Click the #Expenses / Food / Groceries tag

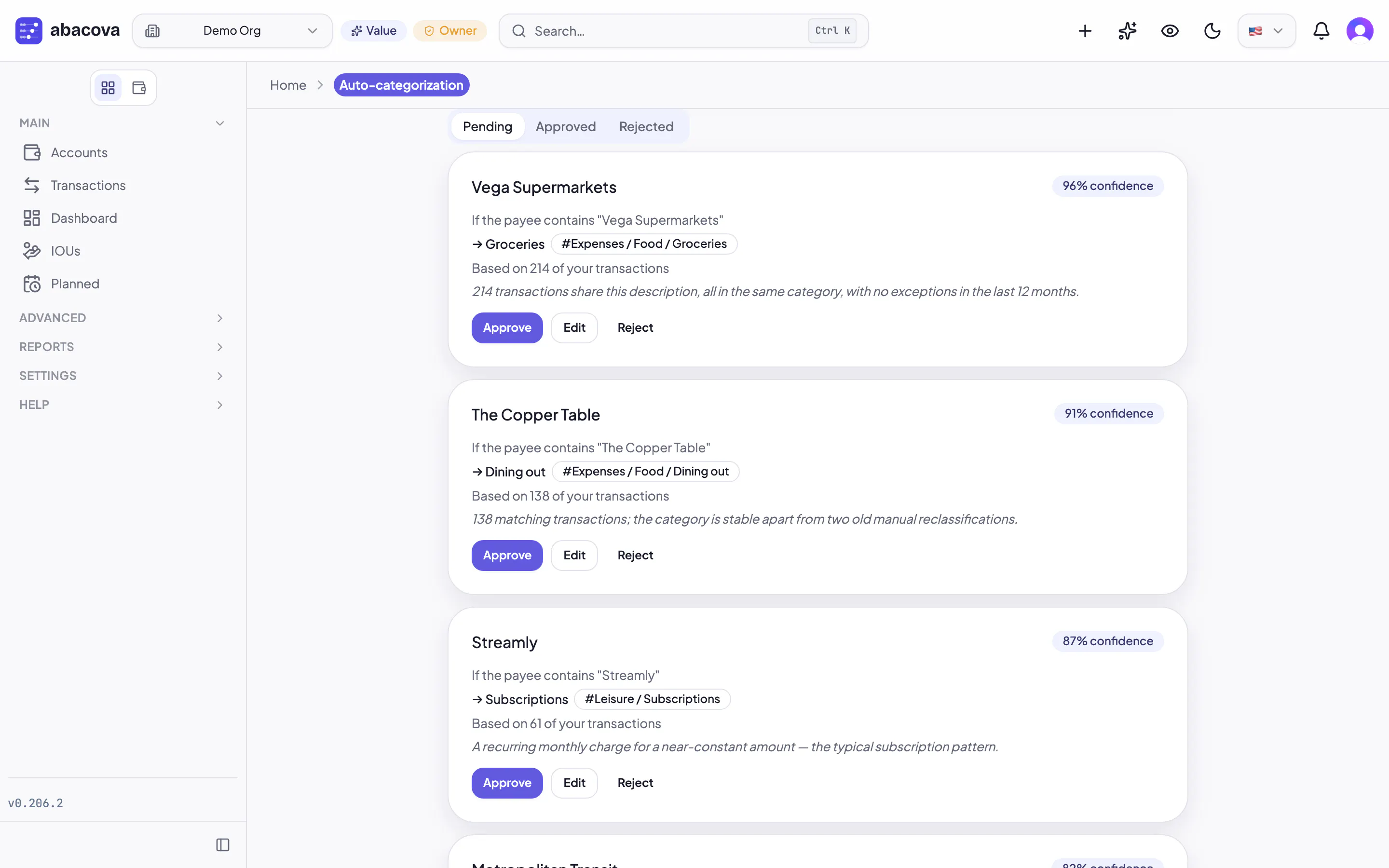644,244
